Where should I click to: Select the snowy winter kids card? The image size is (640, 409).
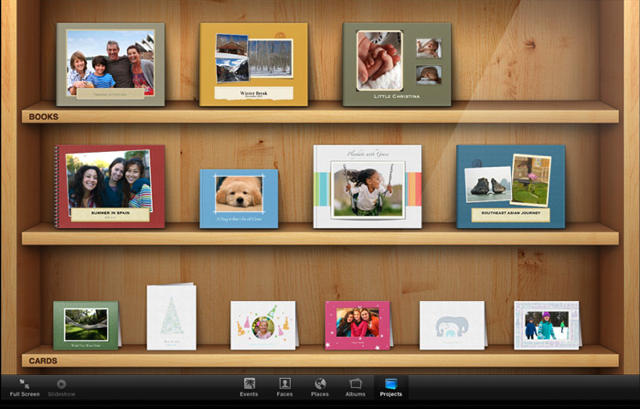[x=547, y=325]
